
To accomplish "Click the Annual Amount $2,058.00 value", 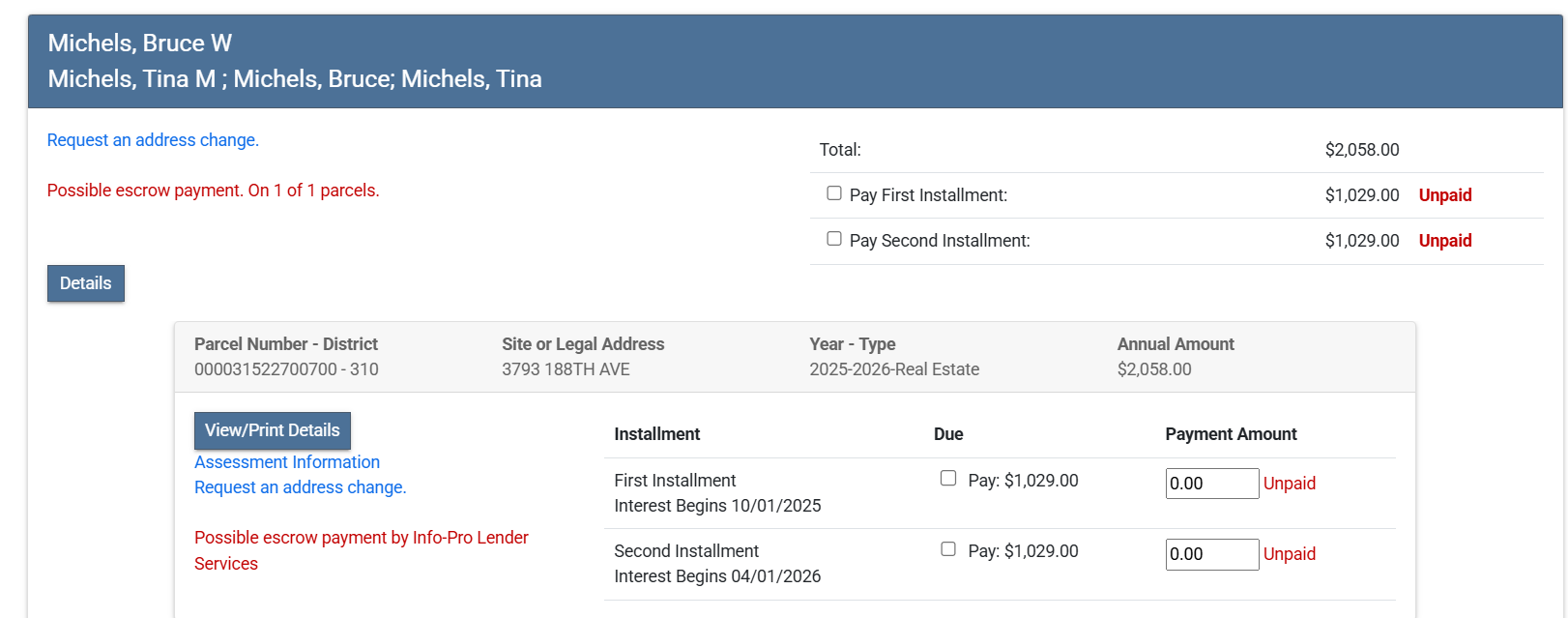I will click(1154, 369).
